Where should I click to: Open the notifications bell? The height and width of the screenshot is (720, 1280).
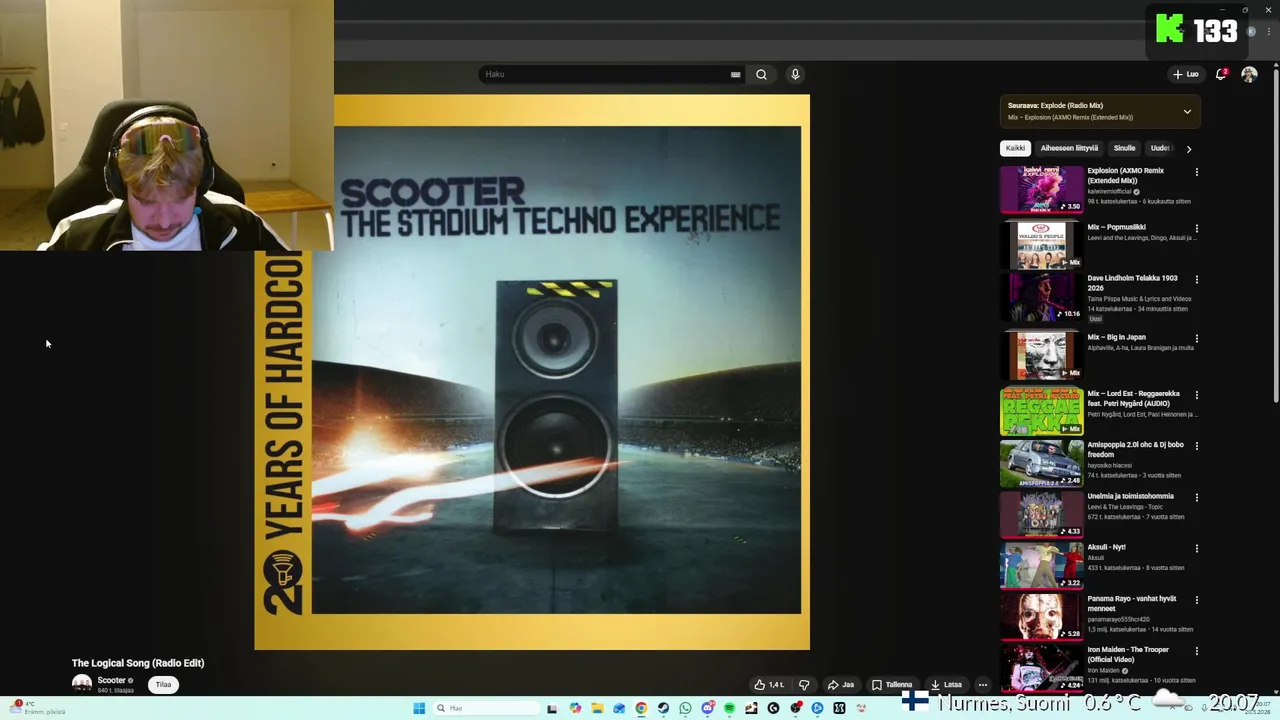tap(1221, 74)
